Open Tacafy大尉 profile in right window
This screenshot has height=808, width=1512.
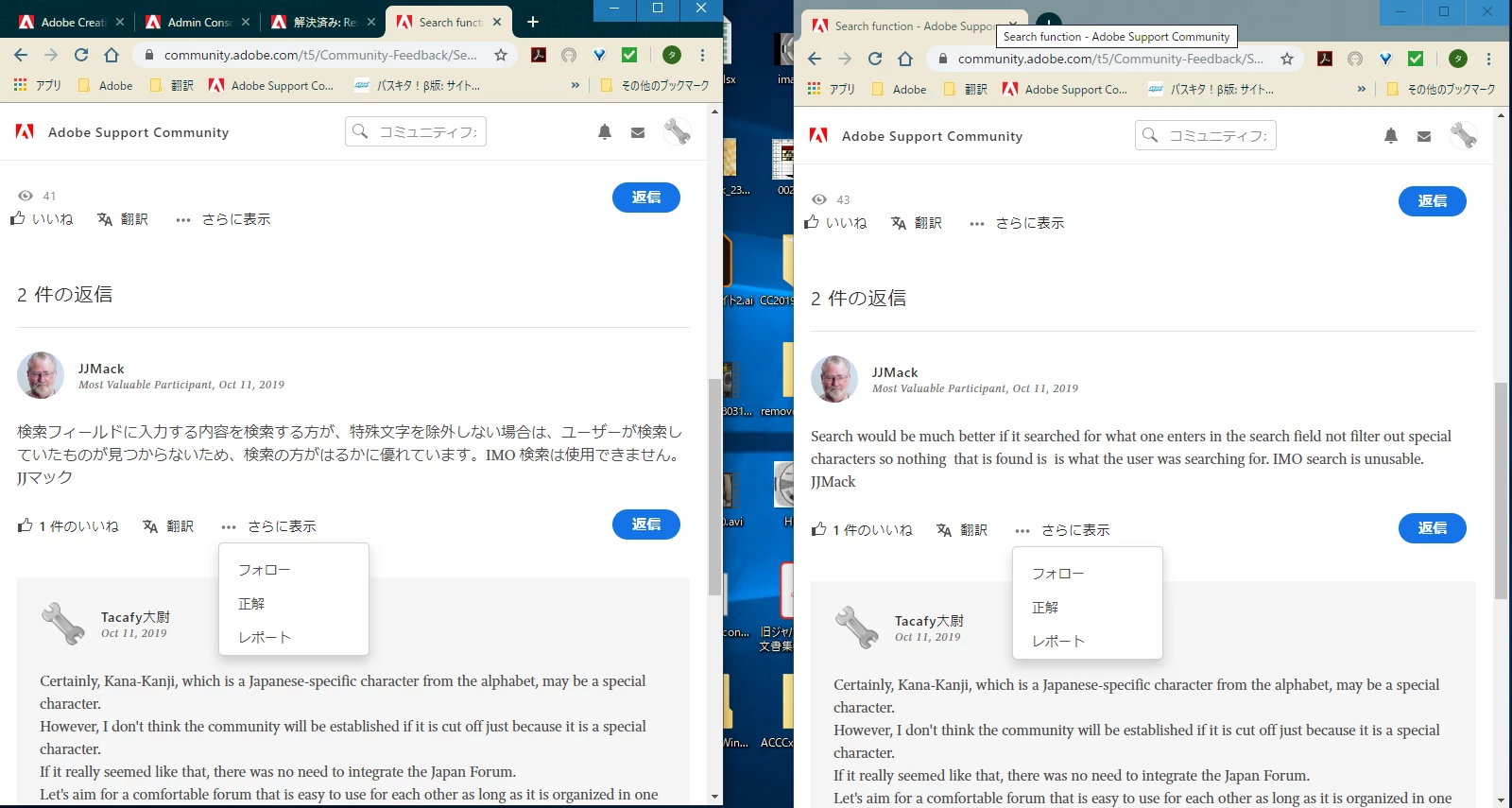[929, 621]
